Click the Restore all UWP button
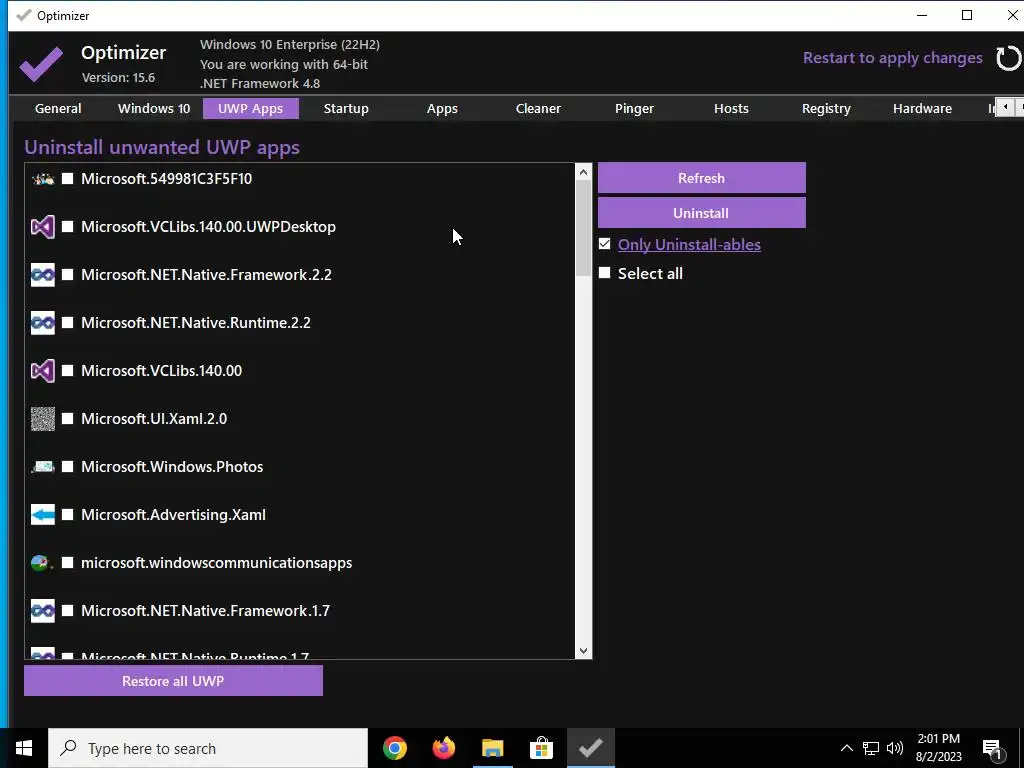Viewport: 1024px width, 768px height. (x=173, y=680)
